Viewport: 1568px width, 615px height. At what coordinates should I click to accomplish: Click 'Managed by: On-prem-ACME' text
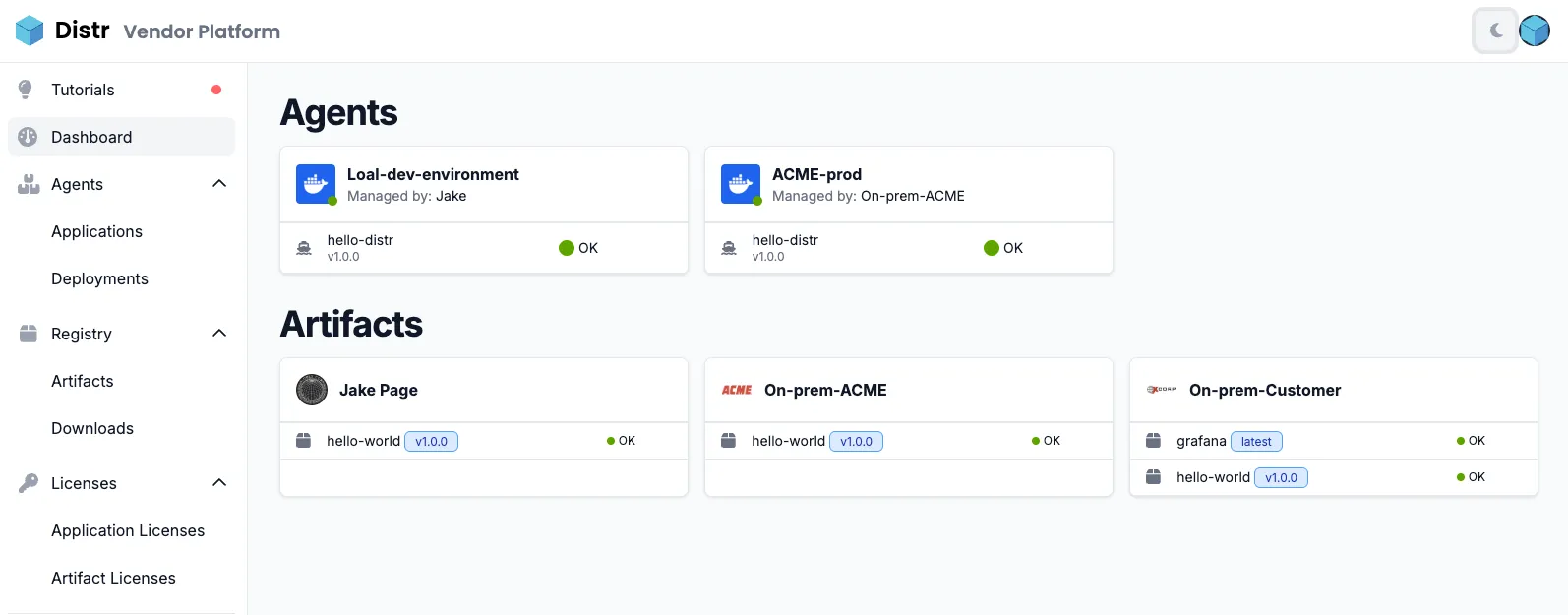(869, 196)
